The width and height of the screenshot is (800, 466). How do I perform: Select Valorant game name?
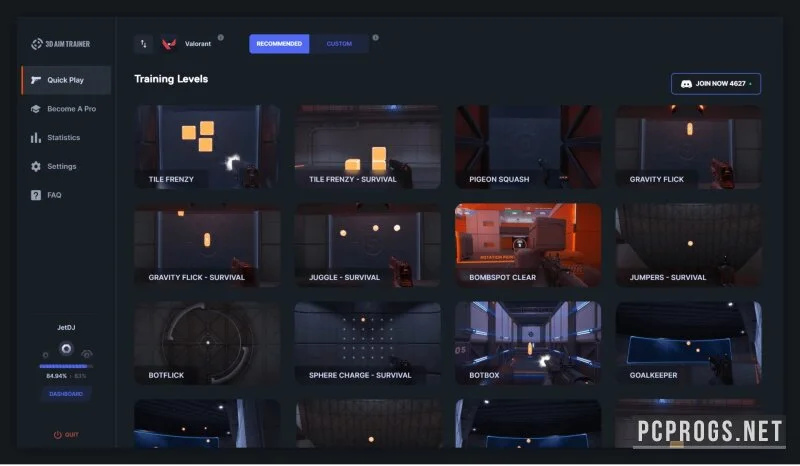[197, 44]
